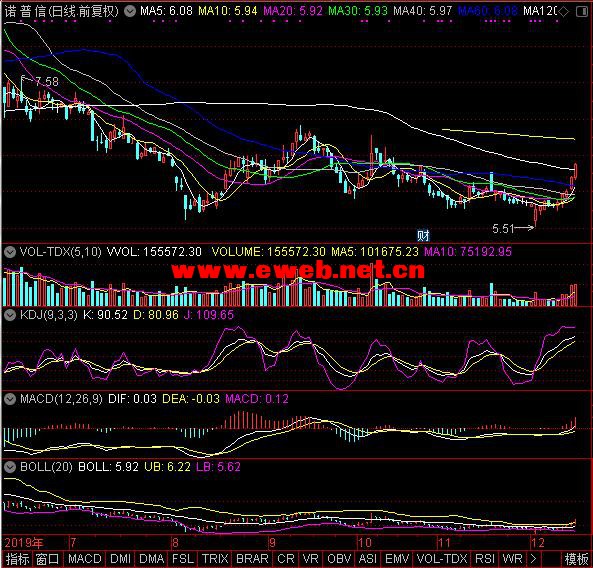Open the BOLL panel dropdown arrow
This screenshot has width=593, height=568.
click(x=10, y=467)
